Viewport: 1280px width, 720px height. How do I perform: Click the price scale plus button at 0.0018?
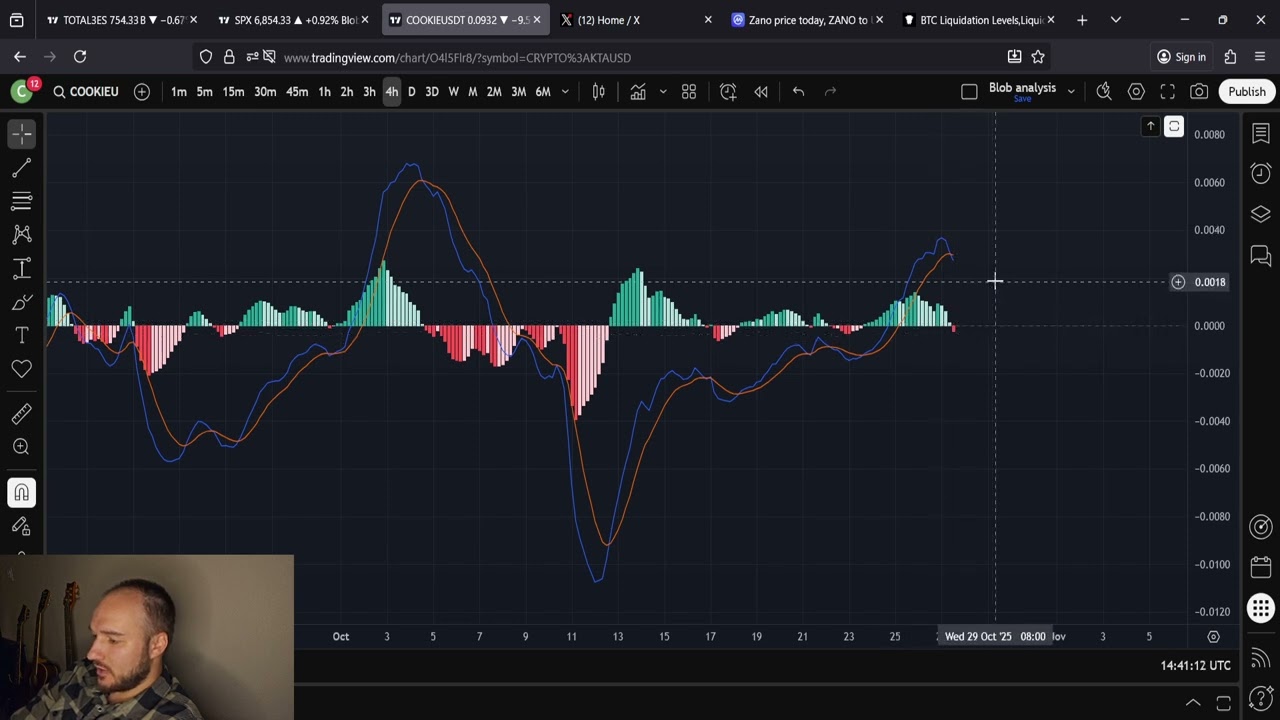[1178, 282]
